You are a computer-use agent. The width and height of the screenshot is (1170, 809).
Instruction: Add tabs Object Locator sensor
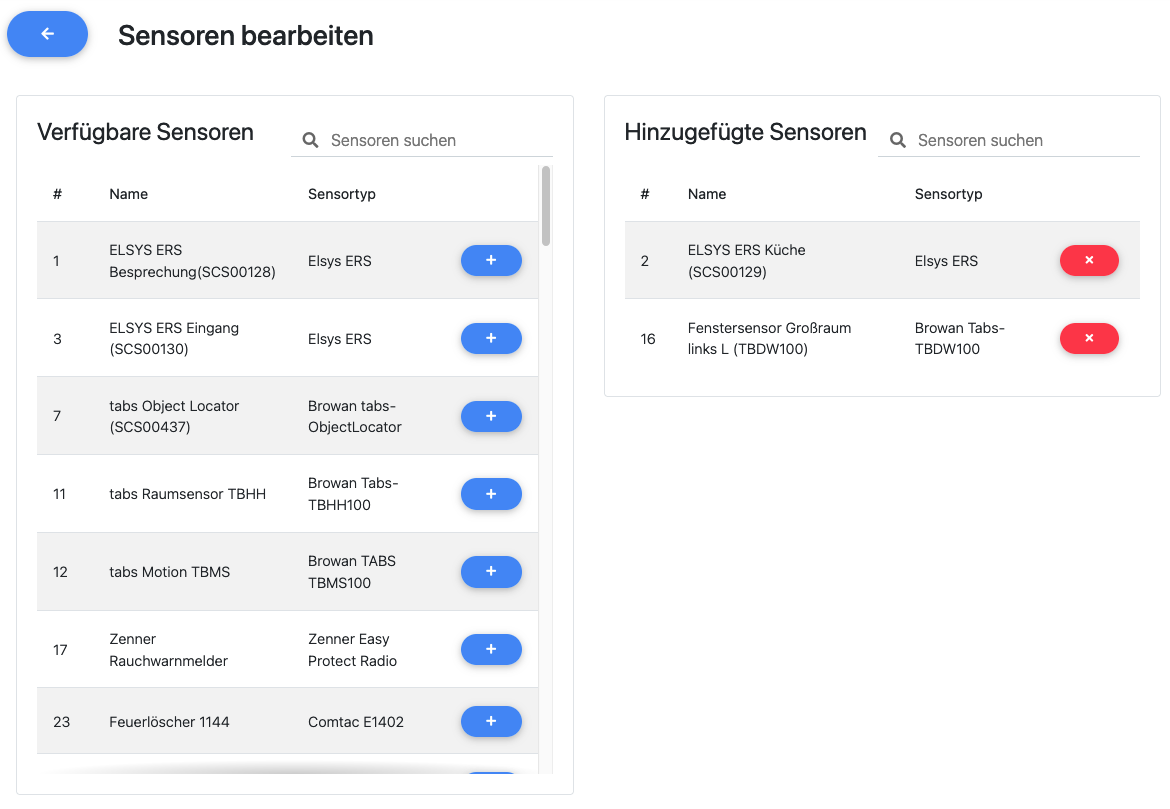click(491, 416)
